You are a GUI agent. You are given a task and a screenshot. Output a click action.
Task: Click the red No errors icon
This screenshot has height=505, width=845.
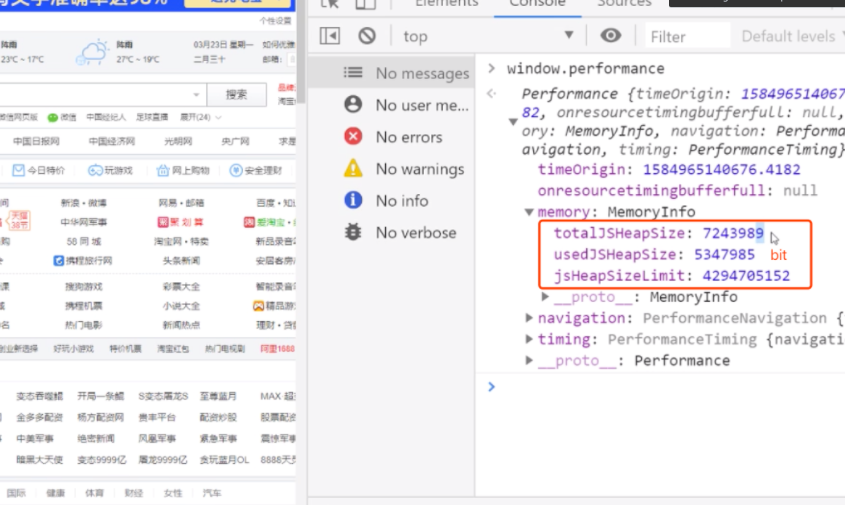click(353, 136)
